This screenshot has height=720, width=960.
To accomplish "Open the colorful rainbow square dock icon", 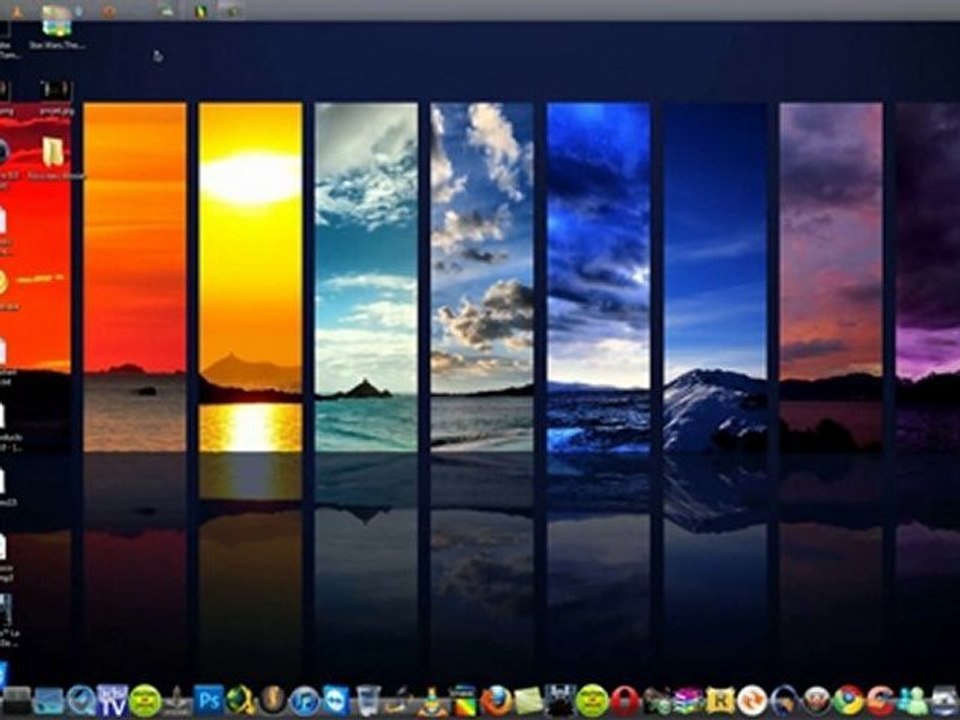I will [x=464, y=700].
